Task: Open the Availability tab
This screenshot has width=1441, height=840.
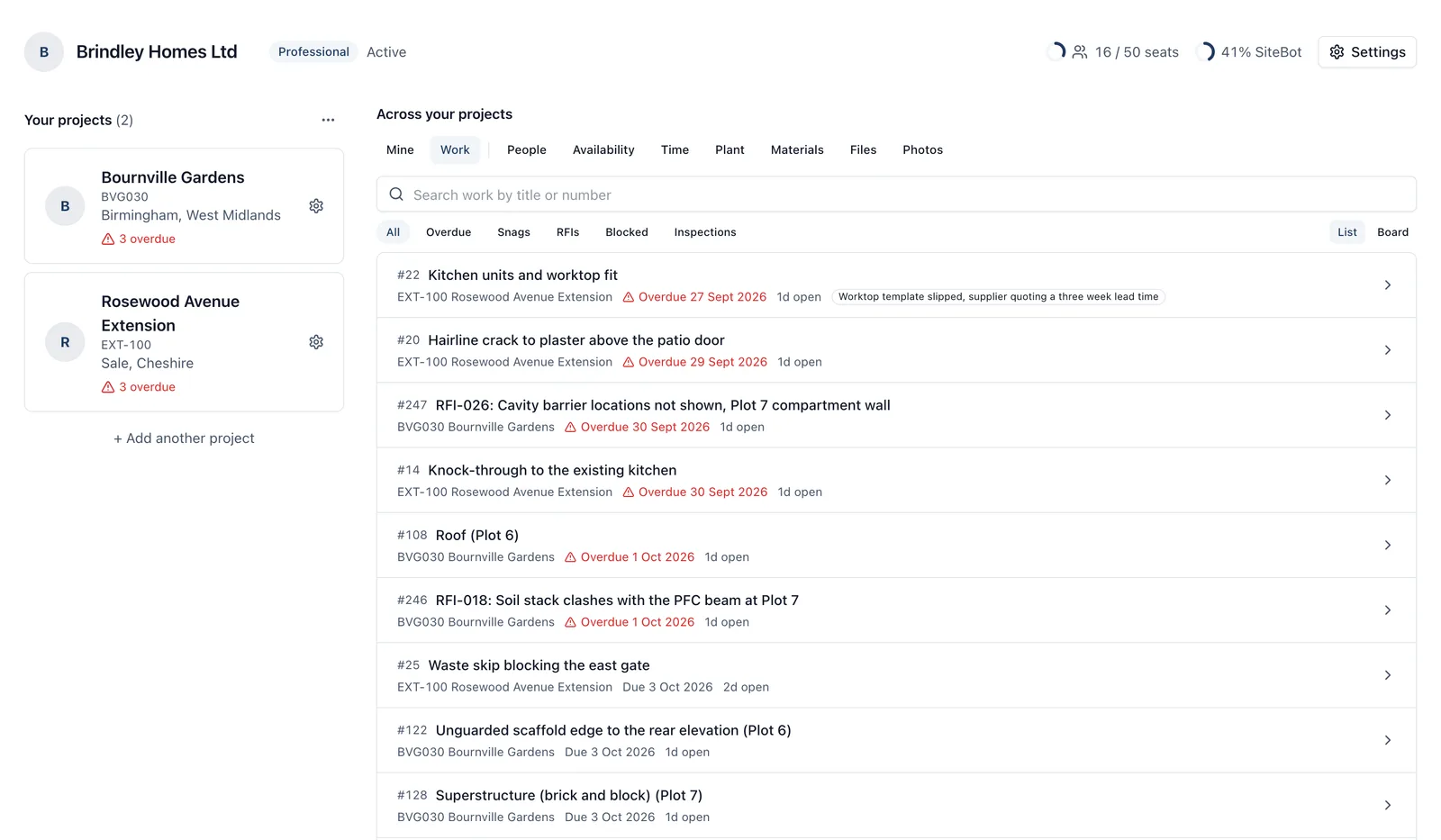Action: [603, 150]
